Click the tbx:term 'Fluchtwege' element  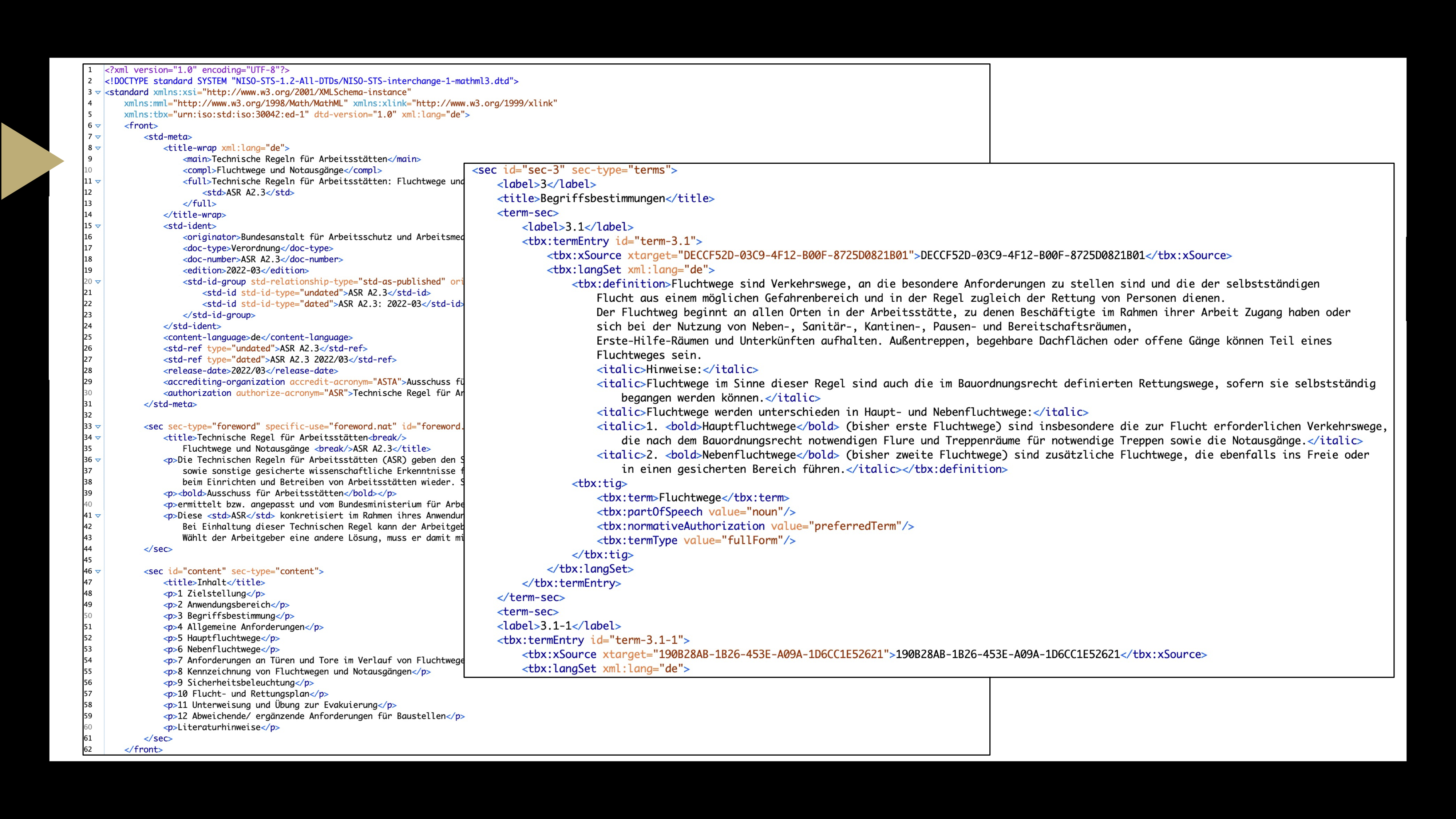pyautogui.click(x=693, y=497)
